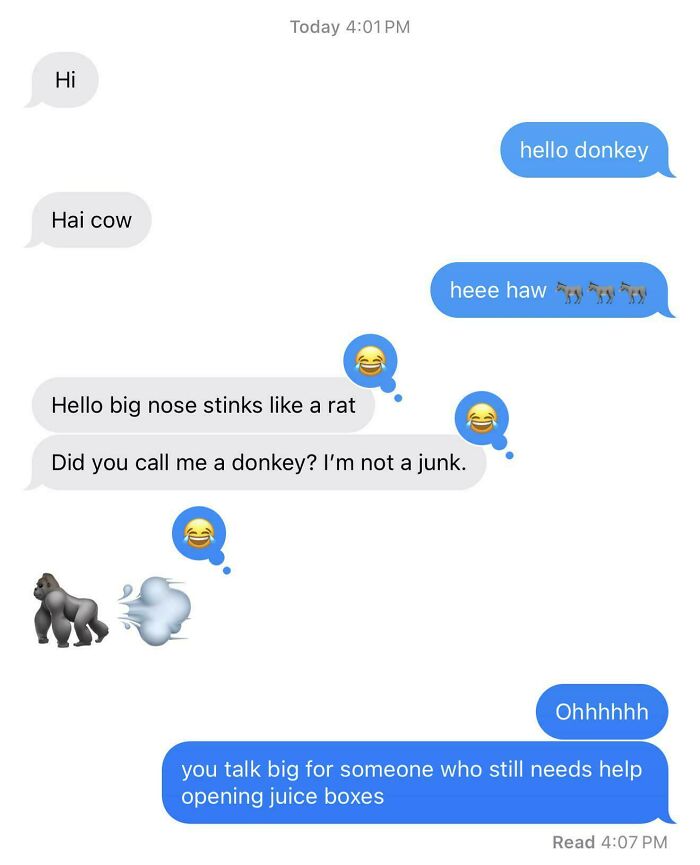Click the last donkey emoji in the bubble
The height and width of the screenshot is (865, 700).
tap(633, 291)
